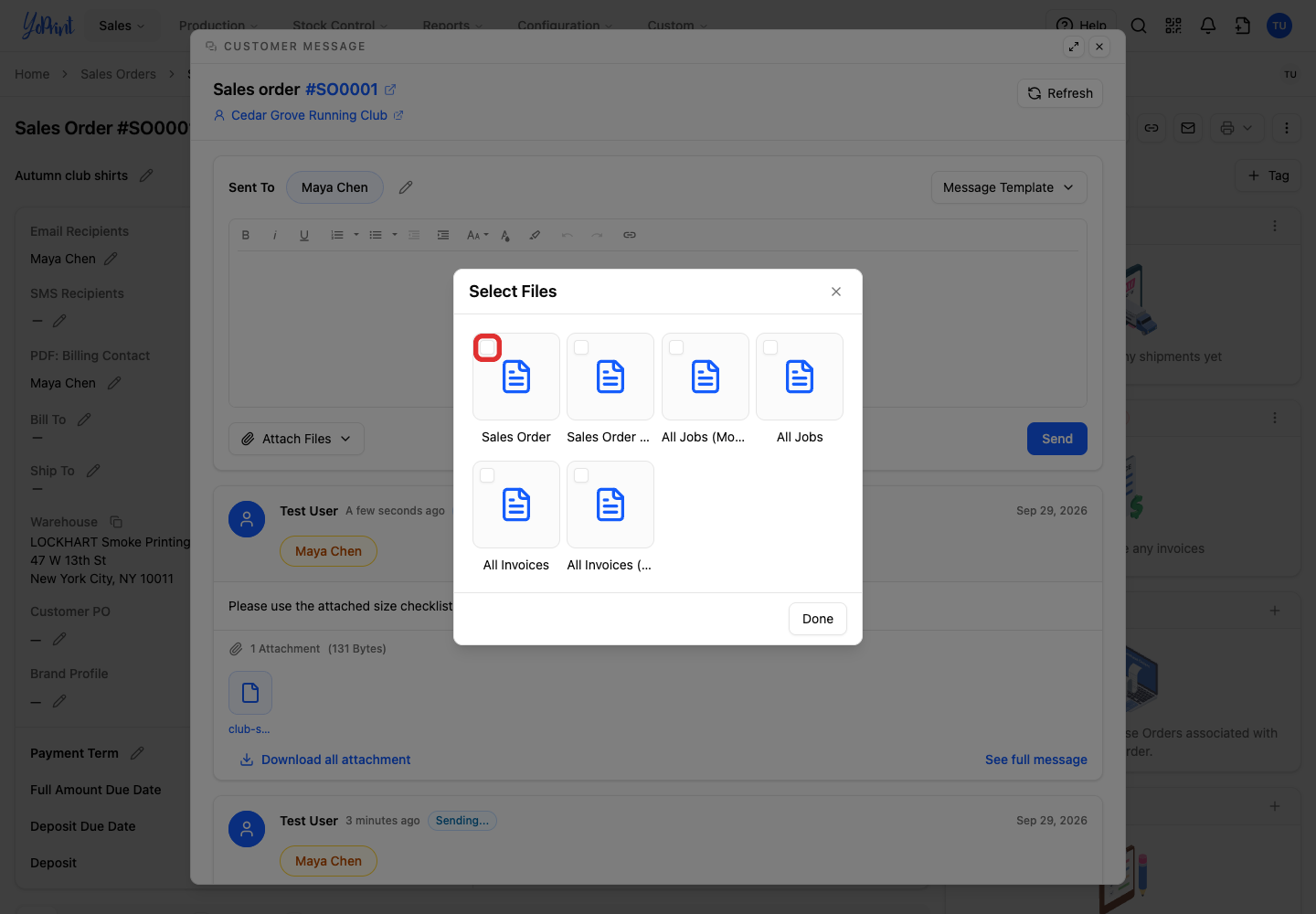Open the Sales menu in the top navigation

point(122,26)
